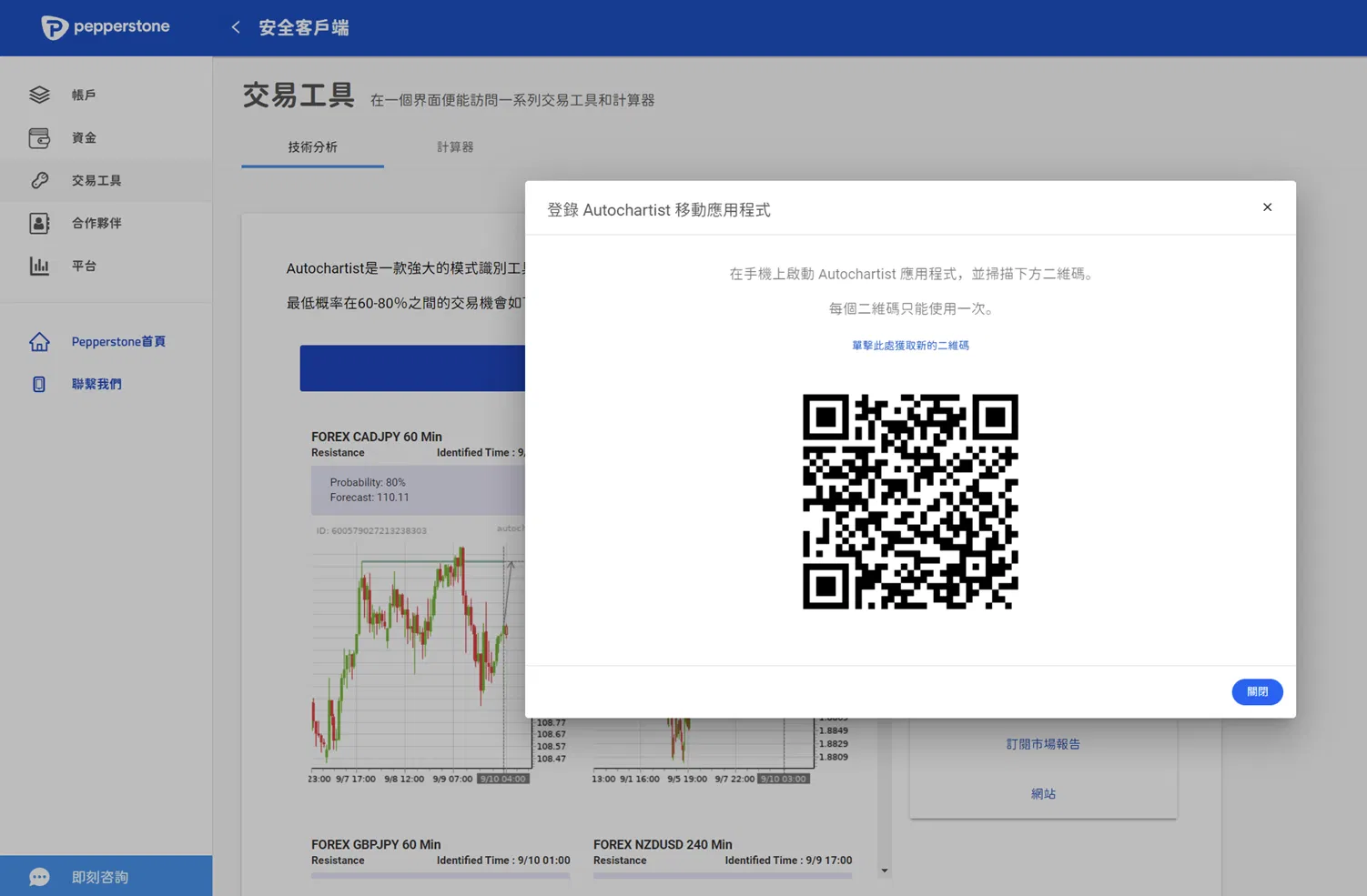Collapse sidebar with back chevron
1367x896 pixels.
pyautogui.click(x=236, y=27)
